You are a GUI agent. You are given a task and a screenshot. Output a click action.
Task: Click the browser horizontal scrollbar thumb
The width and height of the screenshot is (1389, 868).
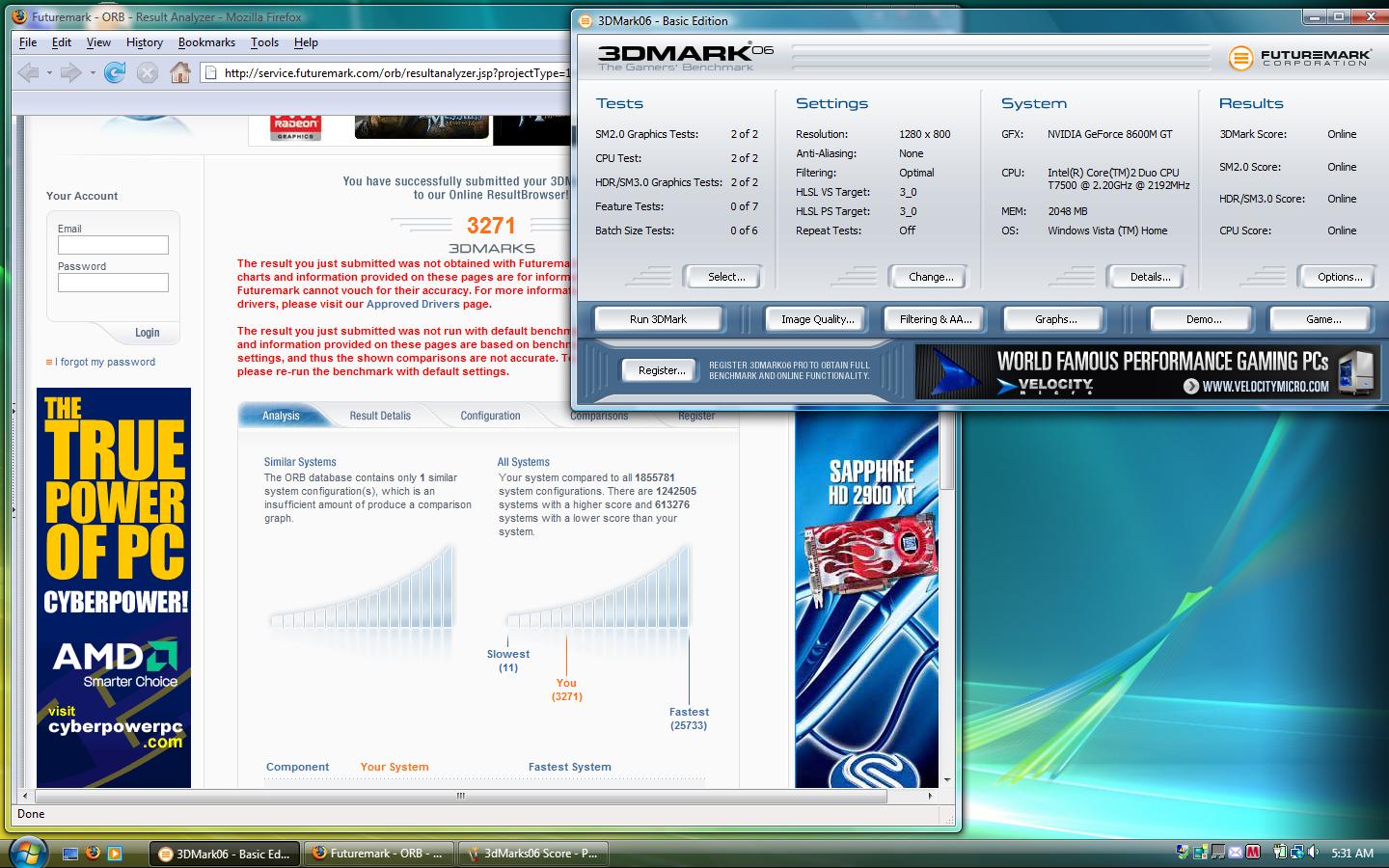pyautogui.click(x=461, y=797)
